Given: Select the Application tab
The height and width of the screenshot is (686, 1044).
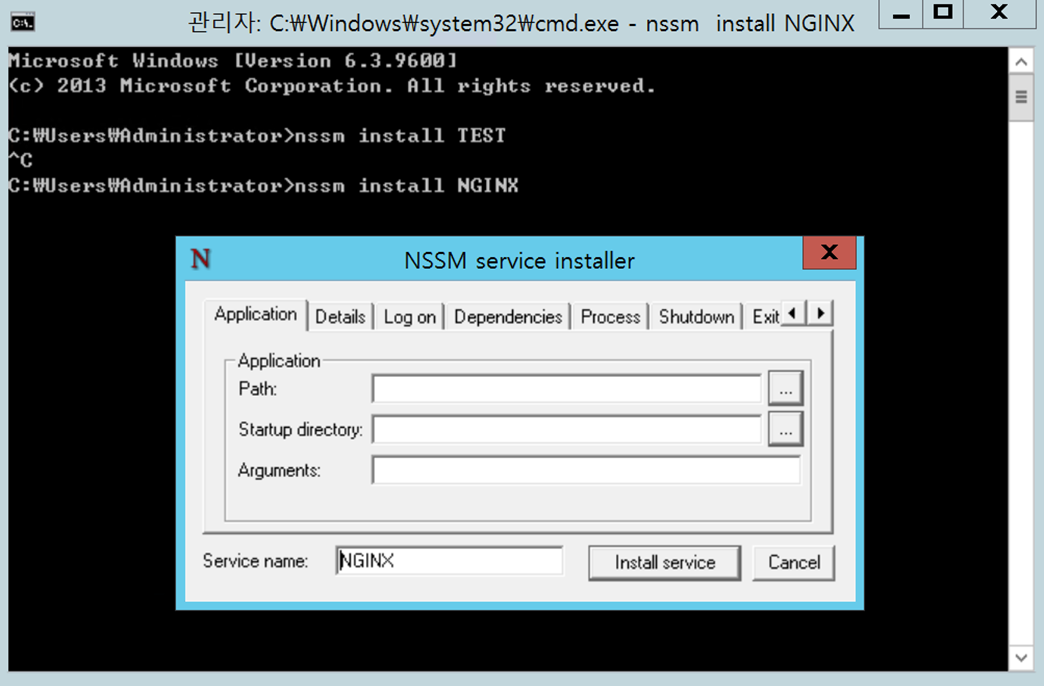Looking at the screenshot, I should (x=256, y=314).
